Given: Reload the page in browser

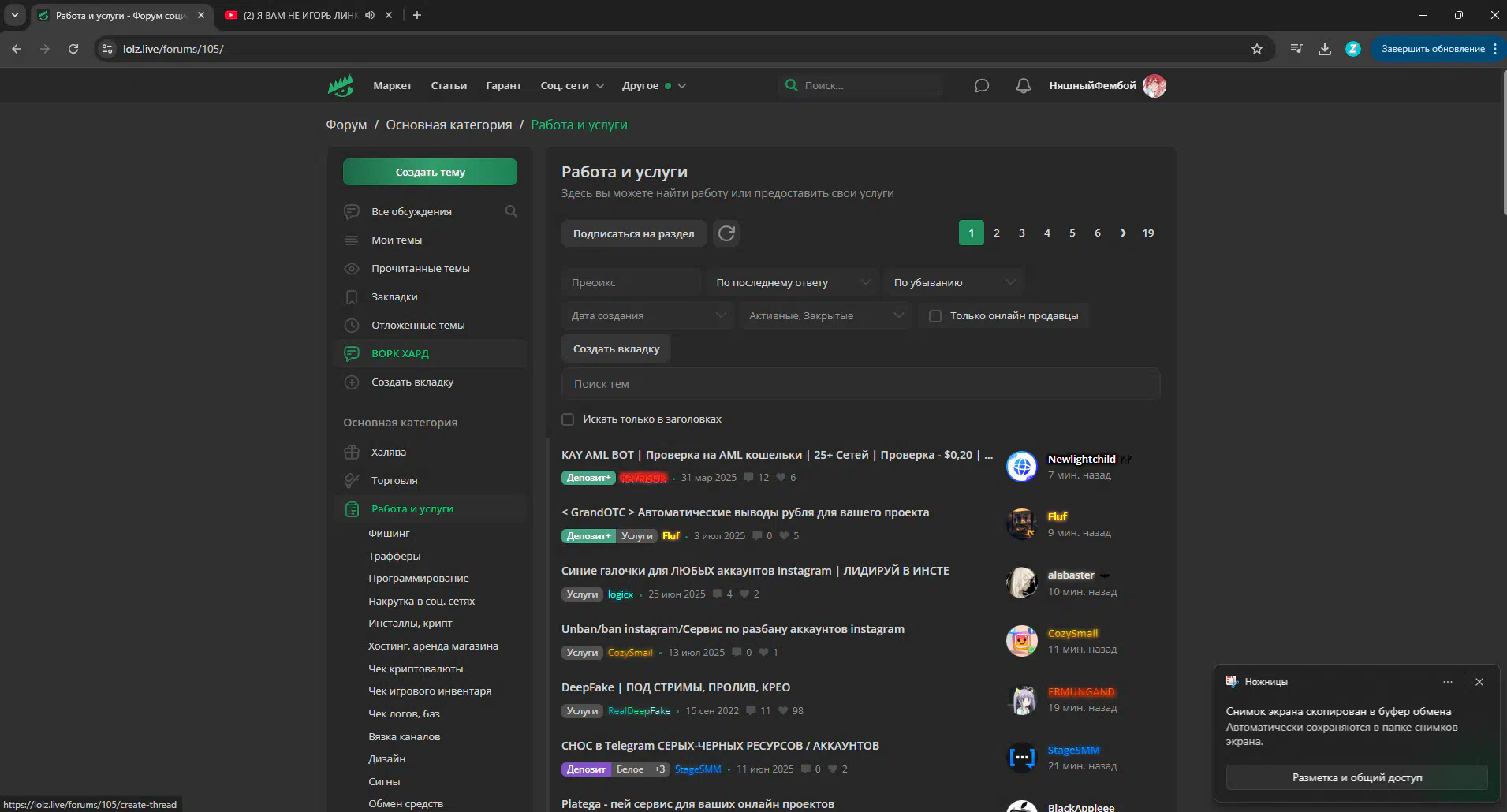Looking at the screenshot, I should pos(73,49).
